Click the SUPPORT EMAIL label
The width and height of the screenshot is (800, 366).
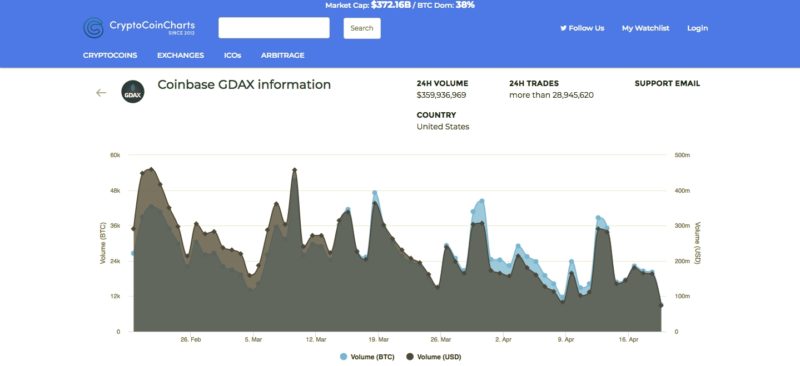click(x=667, y=83)
